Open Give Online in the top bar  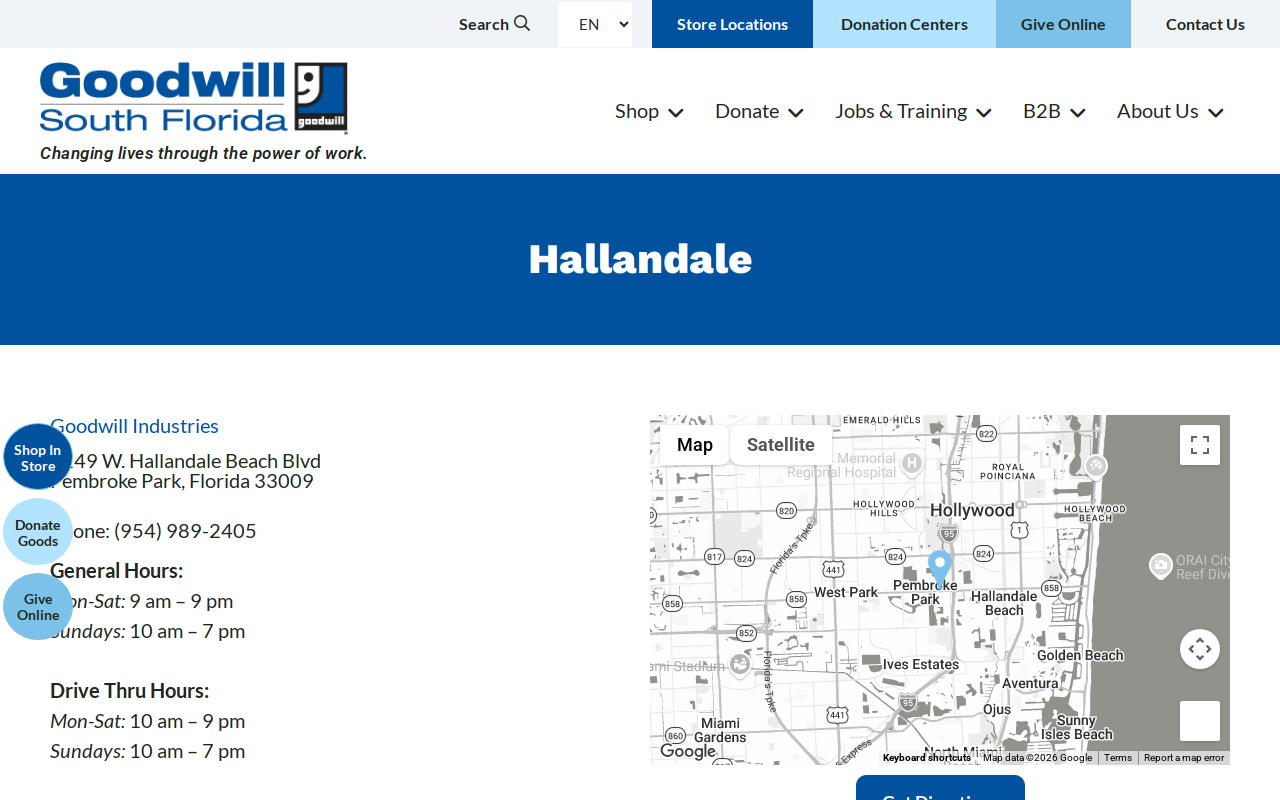(x=1063, y=24)
